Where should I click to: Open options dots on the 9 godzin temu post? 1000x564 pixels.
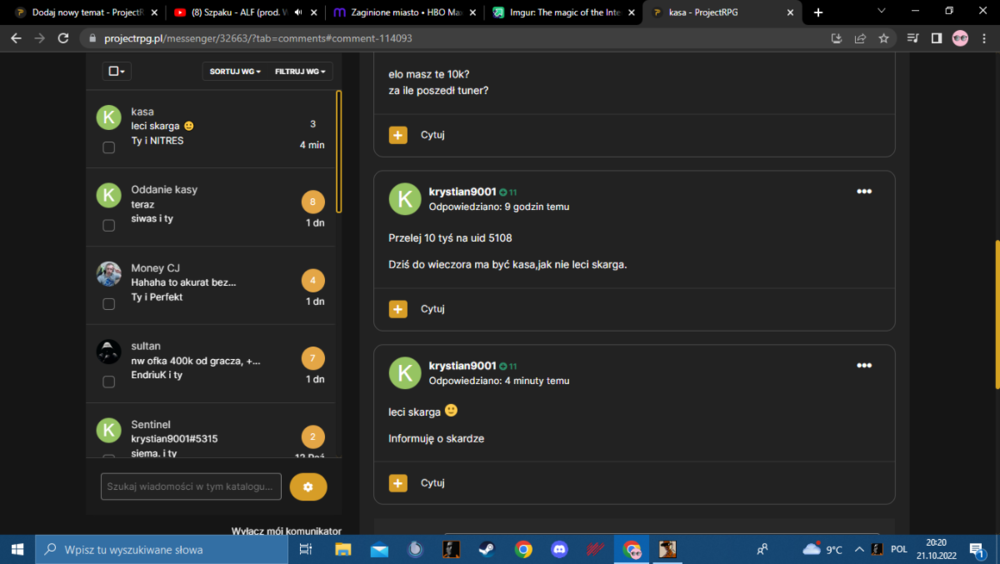click(x=864, y=191)
